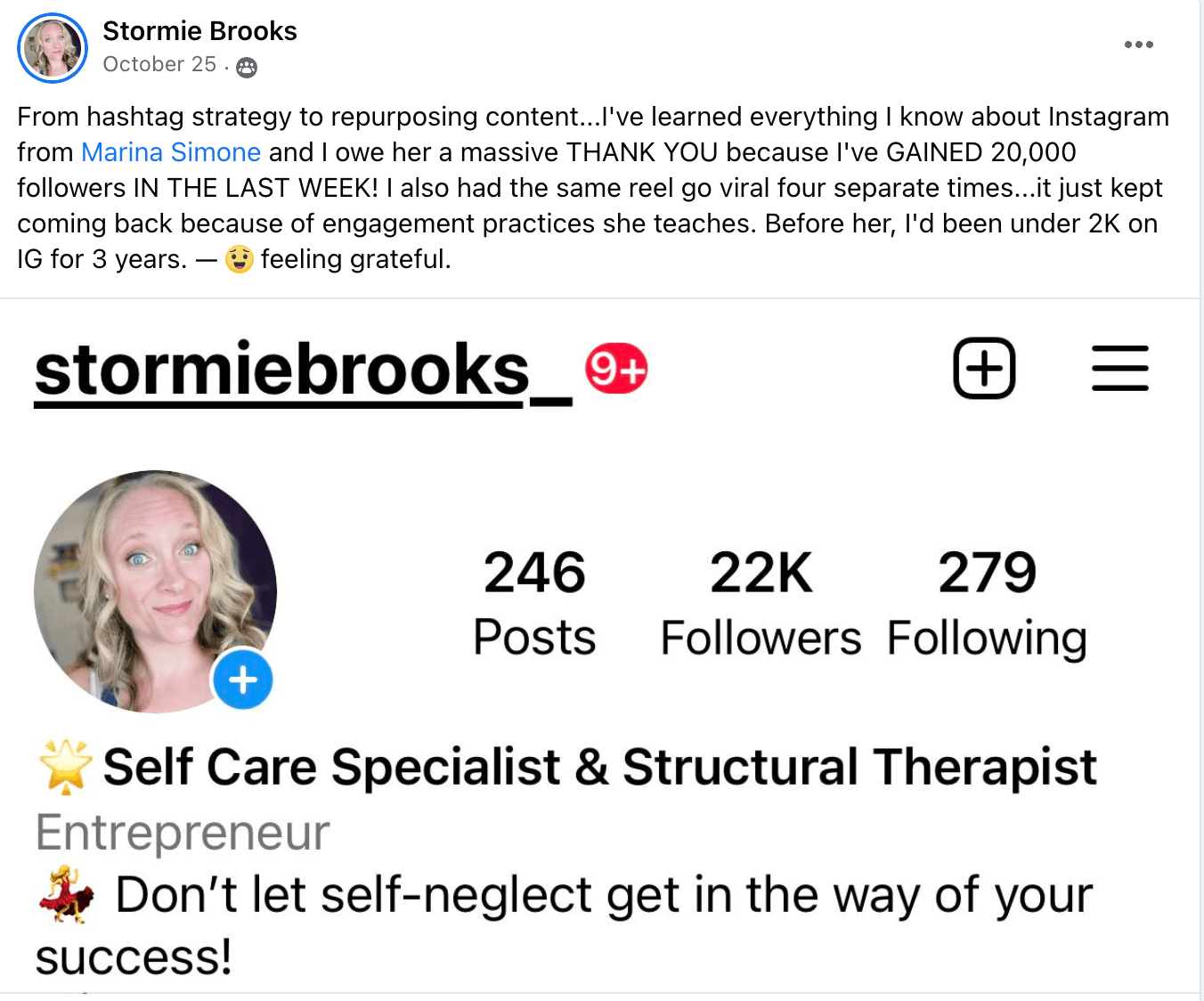
Task: View the 22K Followers list
Action: 761,604
